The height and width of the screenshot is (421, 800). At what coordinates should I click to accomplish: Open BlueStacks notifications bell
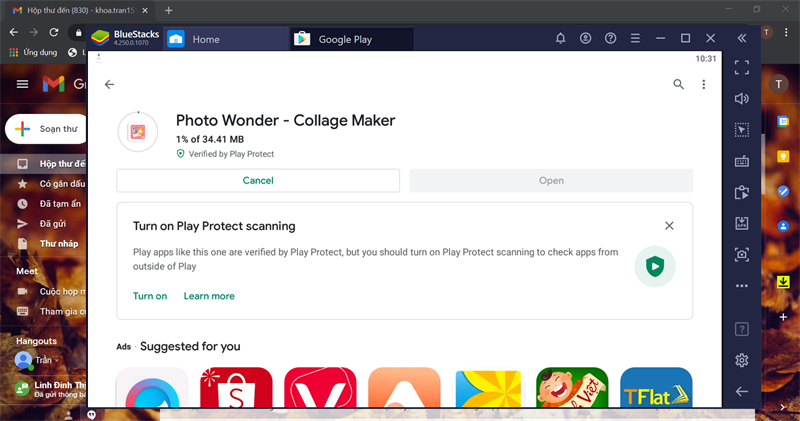click(560, 39)
